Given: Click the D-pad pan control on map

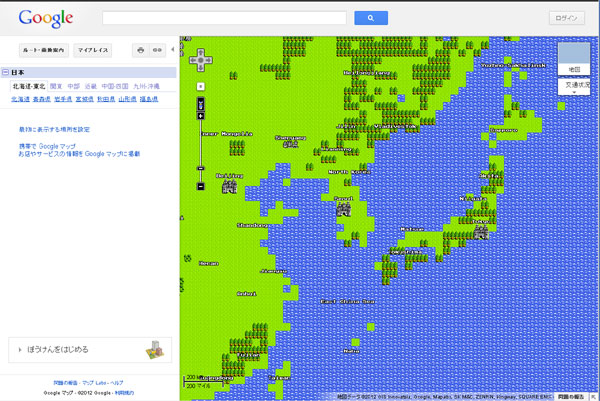Looking at the screenshot, I should [201, 59].
